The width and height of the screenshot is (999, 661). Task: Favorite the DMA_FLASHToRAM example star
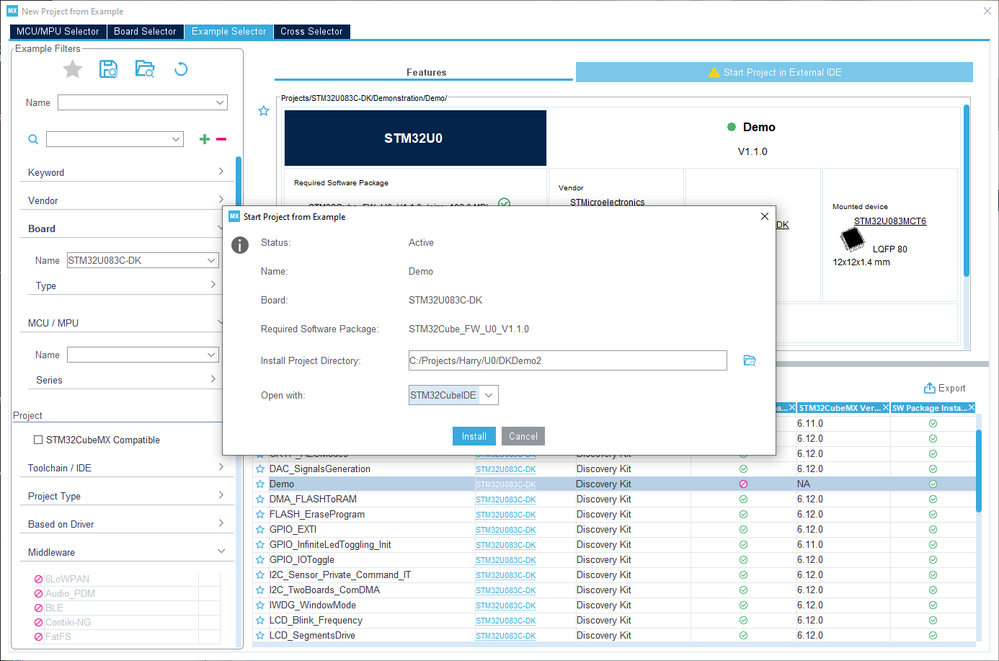[x=260, y=500]
